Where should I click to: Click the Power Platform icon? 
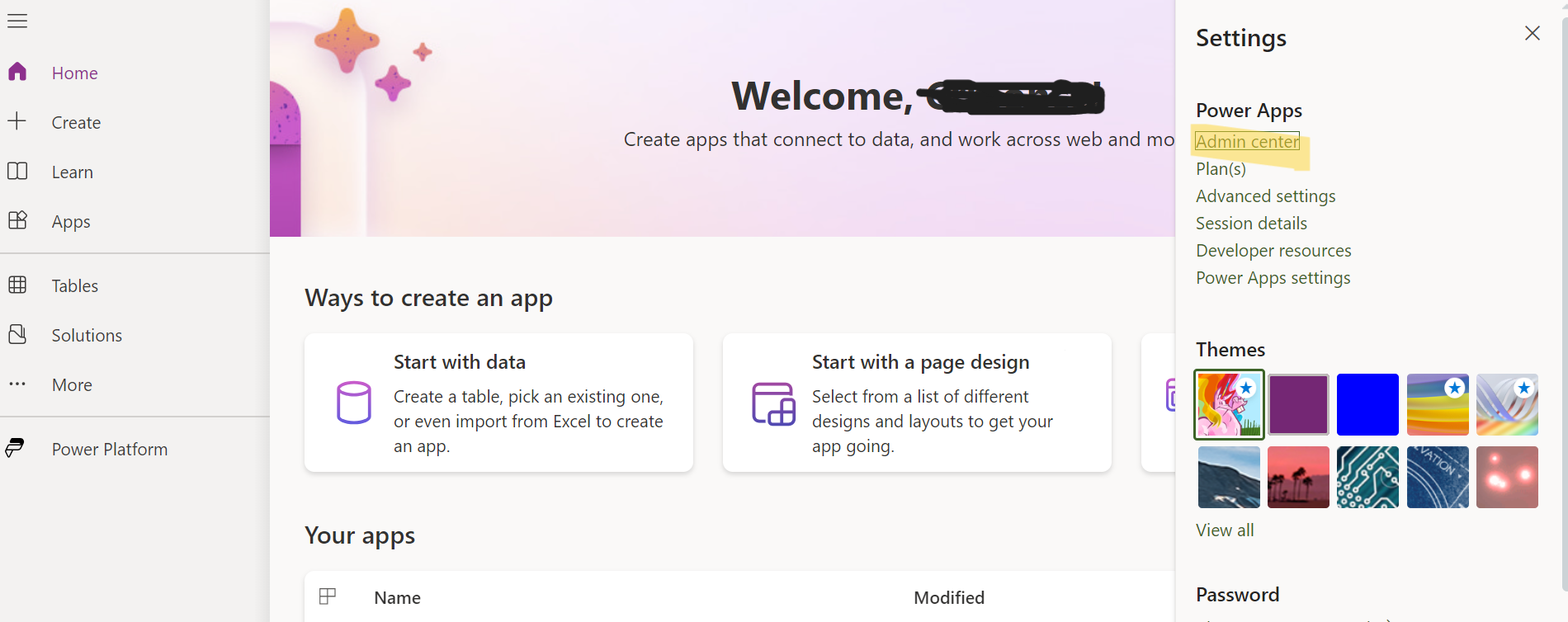click(x=16, y=448)
